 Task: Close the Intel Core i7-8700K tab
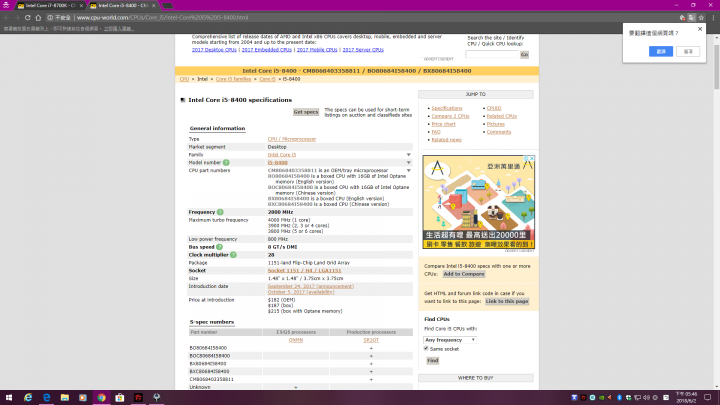point(81,6)
